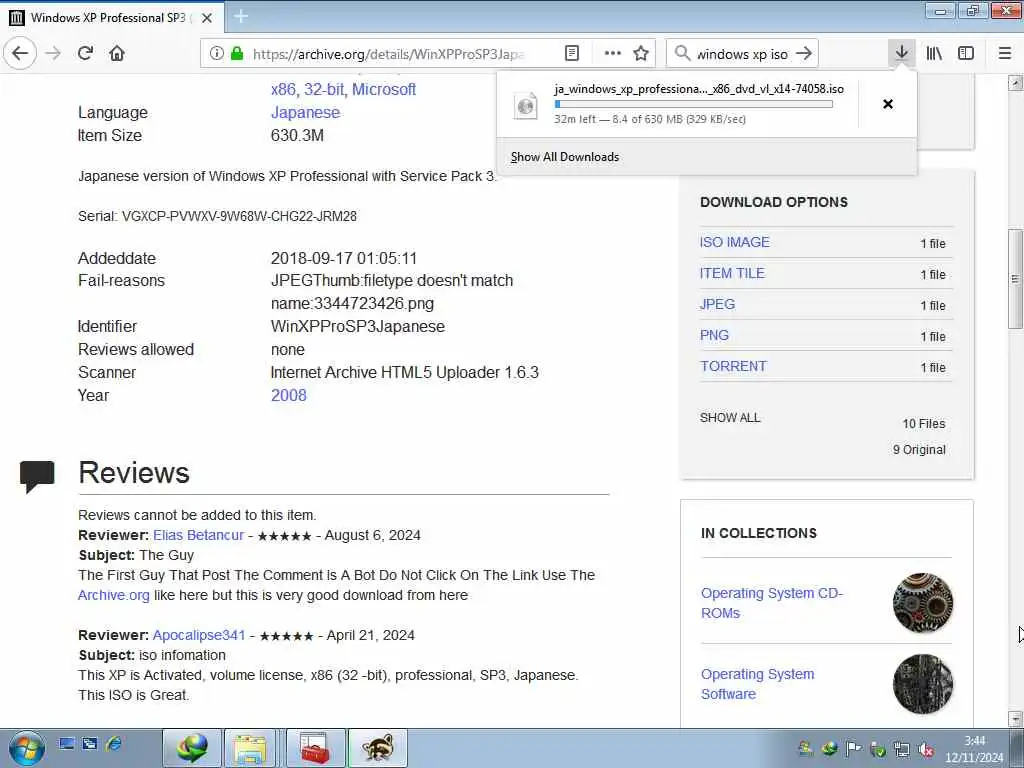Launch Internet Explorer from quick launch
This screenshot has height=768, width=1024.
click(x=113, y=743)
